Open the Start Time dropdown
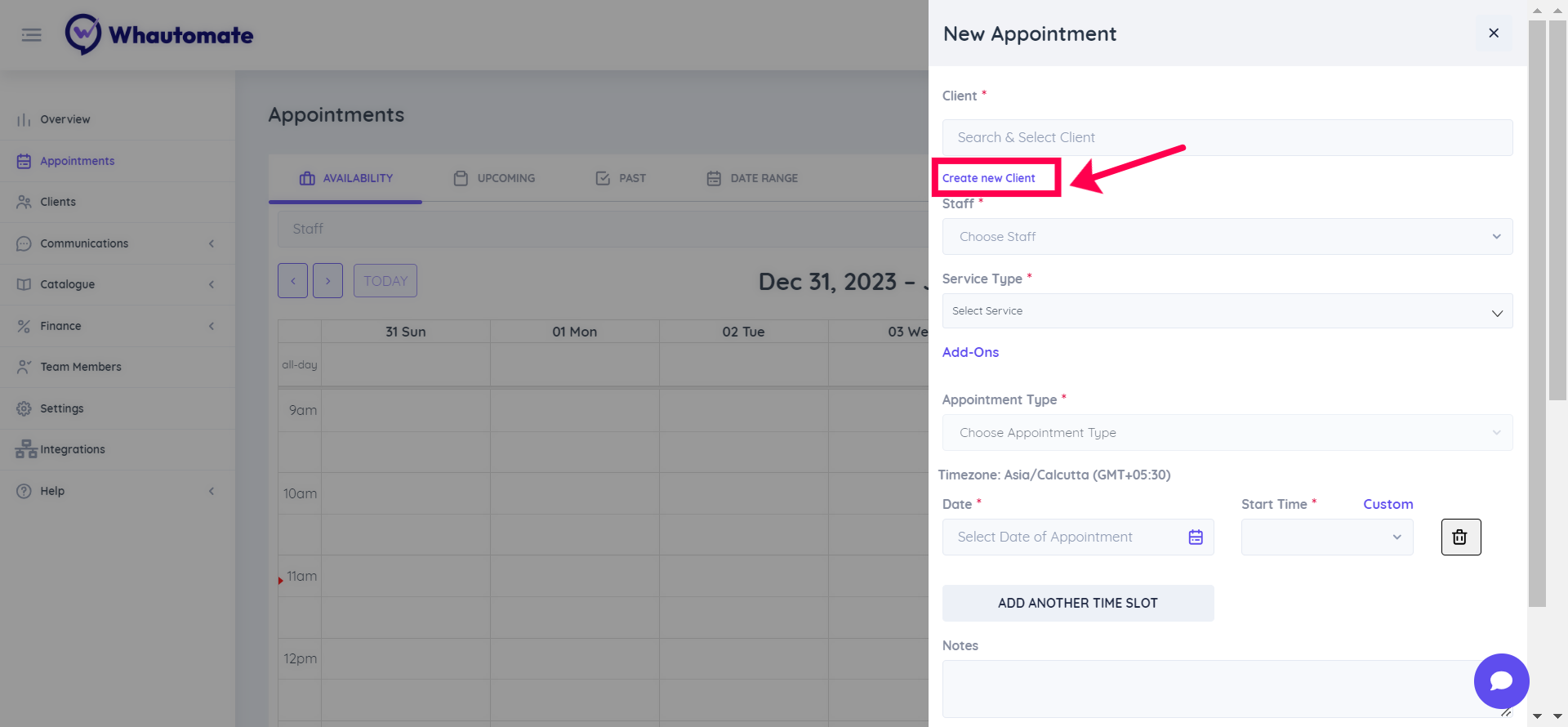The height and width of the screenshot is (727, 1568). [x=1326, y=537]
